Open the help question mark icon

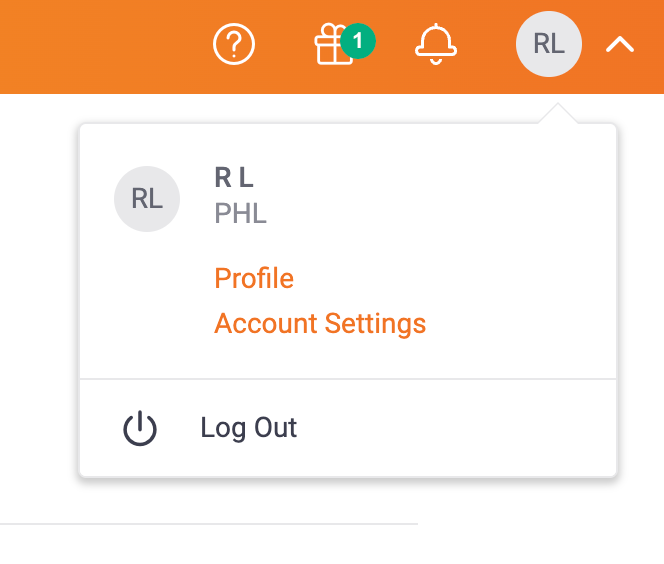click(x=235, y=44)
